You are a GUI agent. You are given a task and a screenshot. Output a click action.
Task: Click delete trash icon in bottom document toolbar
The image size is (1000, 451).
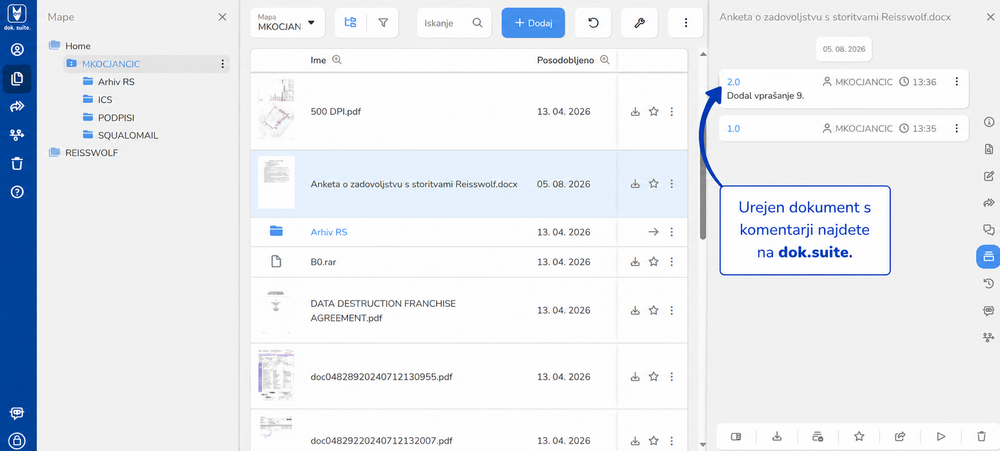982,436
